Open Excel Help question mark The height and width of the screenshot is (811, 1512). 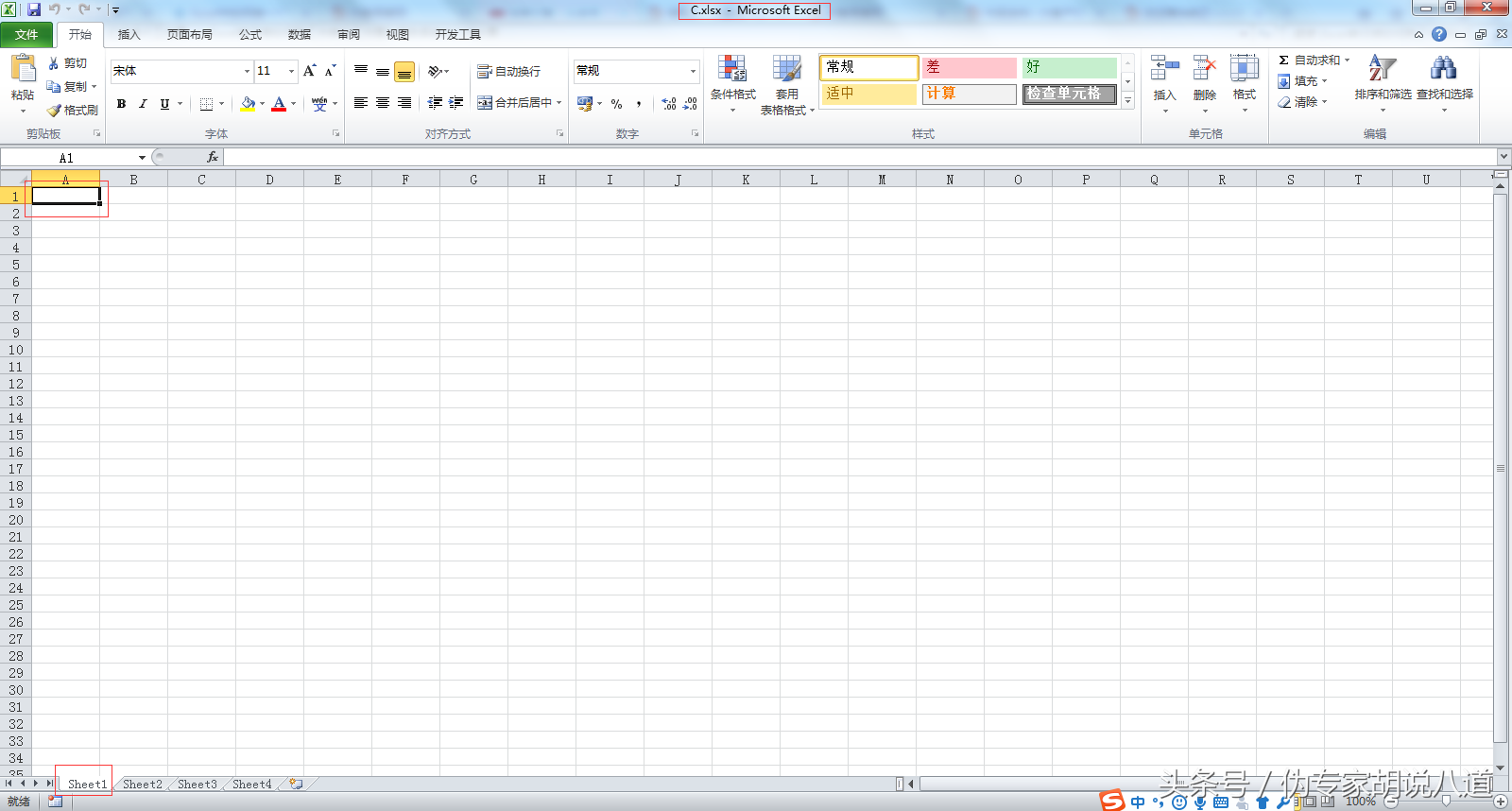point(1439,34)
